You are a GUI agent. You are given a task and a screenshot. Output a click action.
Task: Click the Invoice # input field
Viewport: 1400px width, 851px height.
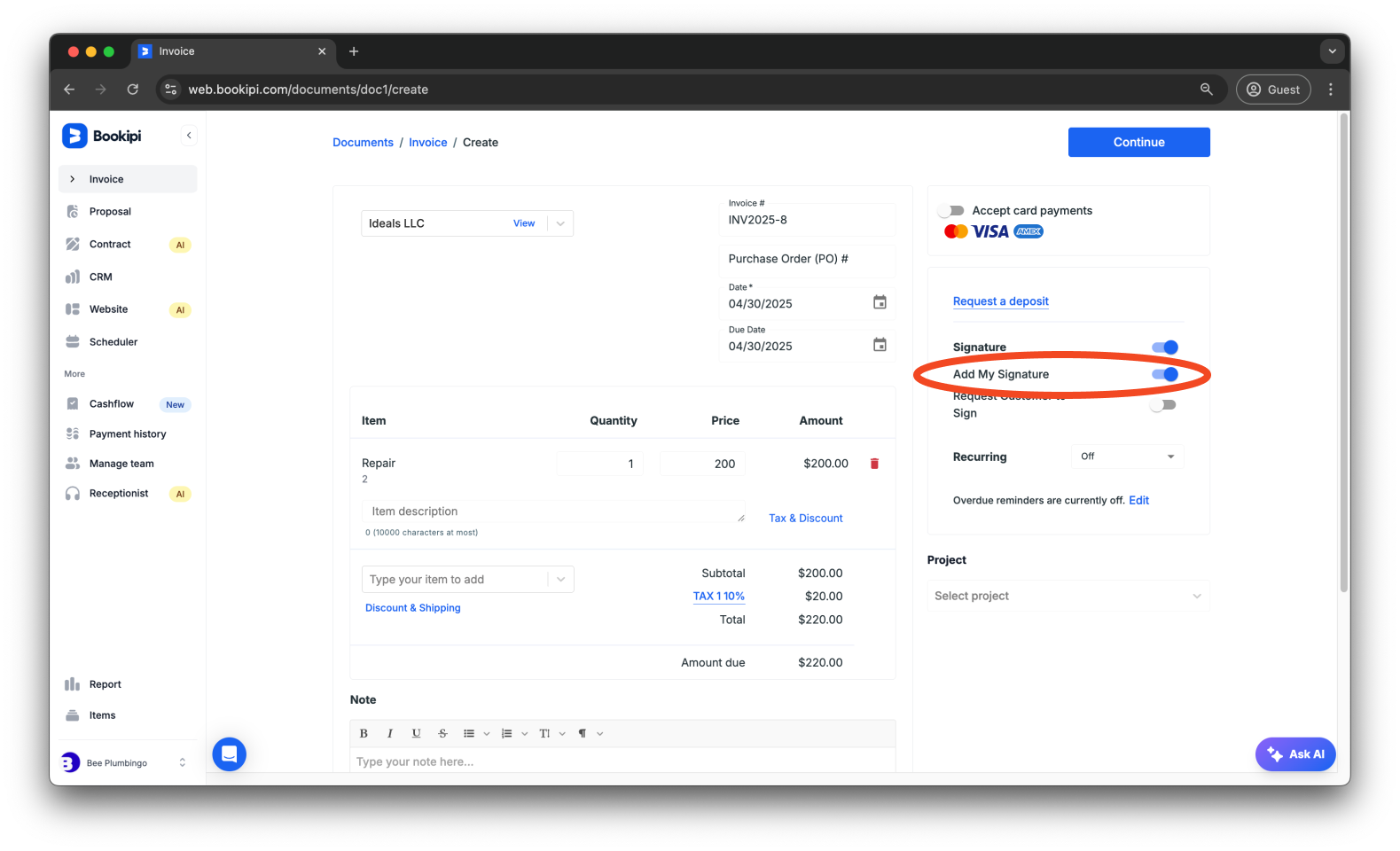click(807, 220)
